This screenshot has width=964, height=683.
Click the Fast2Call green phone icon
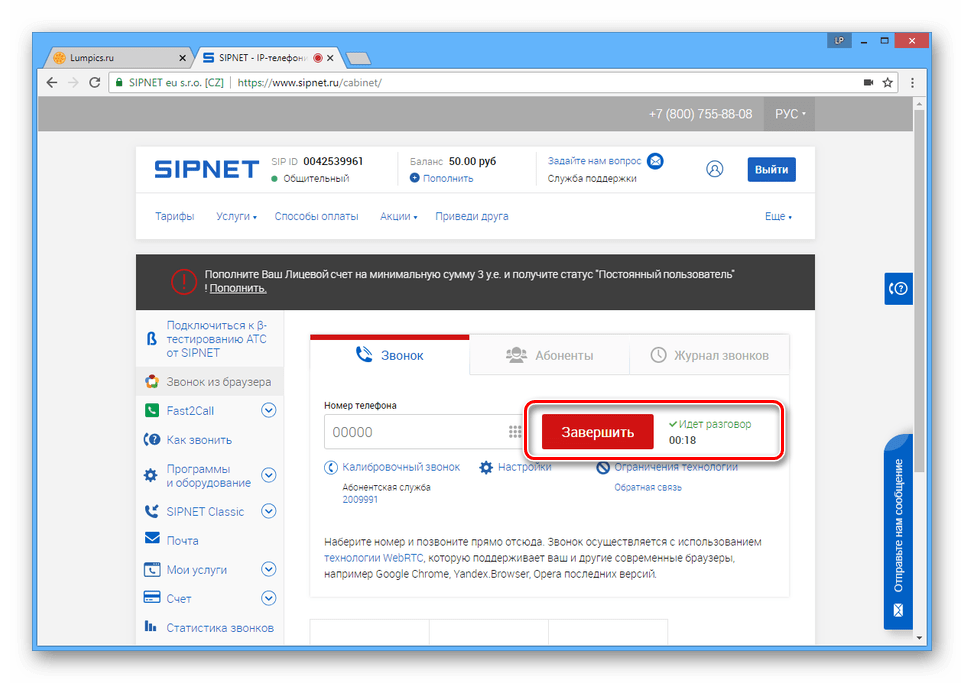[x=151, y=410]
